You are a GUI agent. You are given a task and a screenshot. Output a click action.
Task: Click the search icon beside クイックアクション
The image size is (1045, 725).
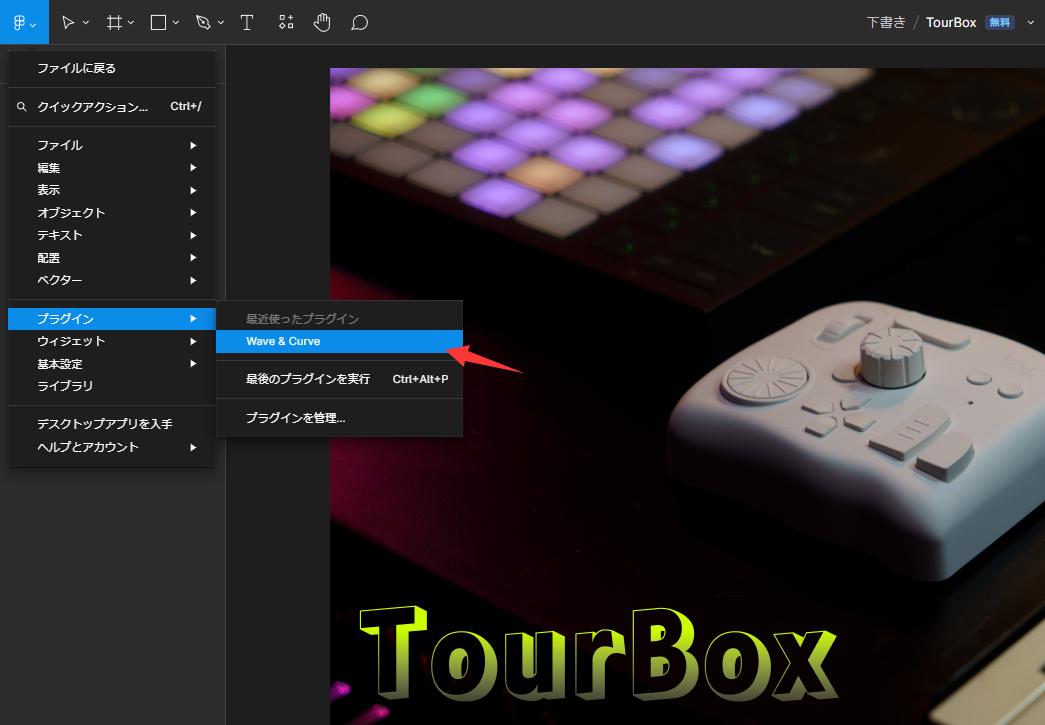pyautogui.click(x=22, y=107)
